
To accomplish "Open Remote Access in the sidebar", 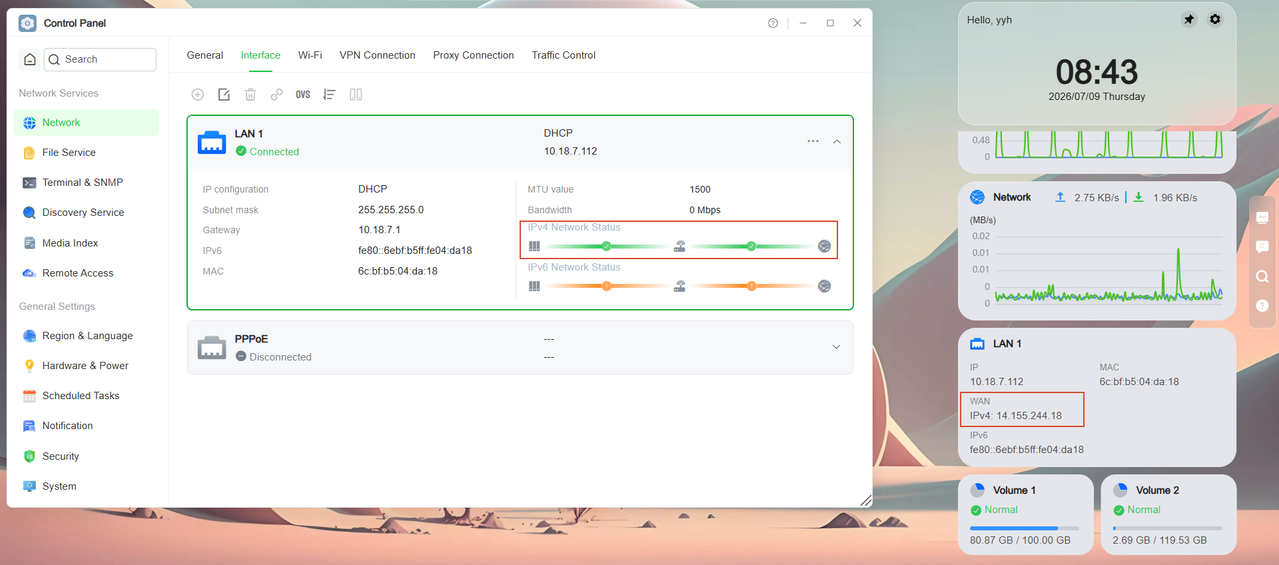I will [x=86, y=273].
